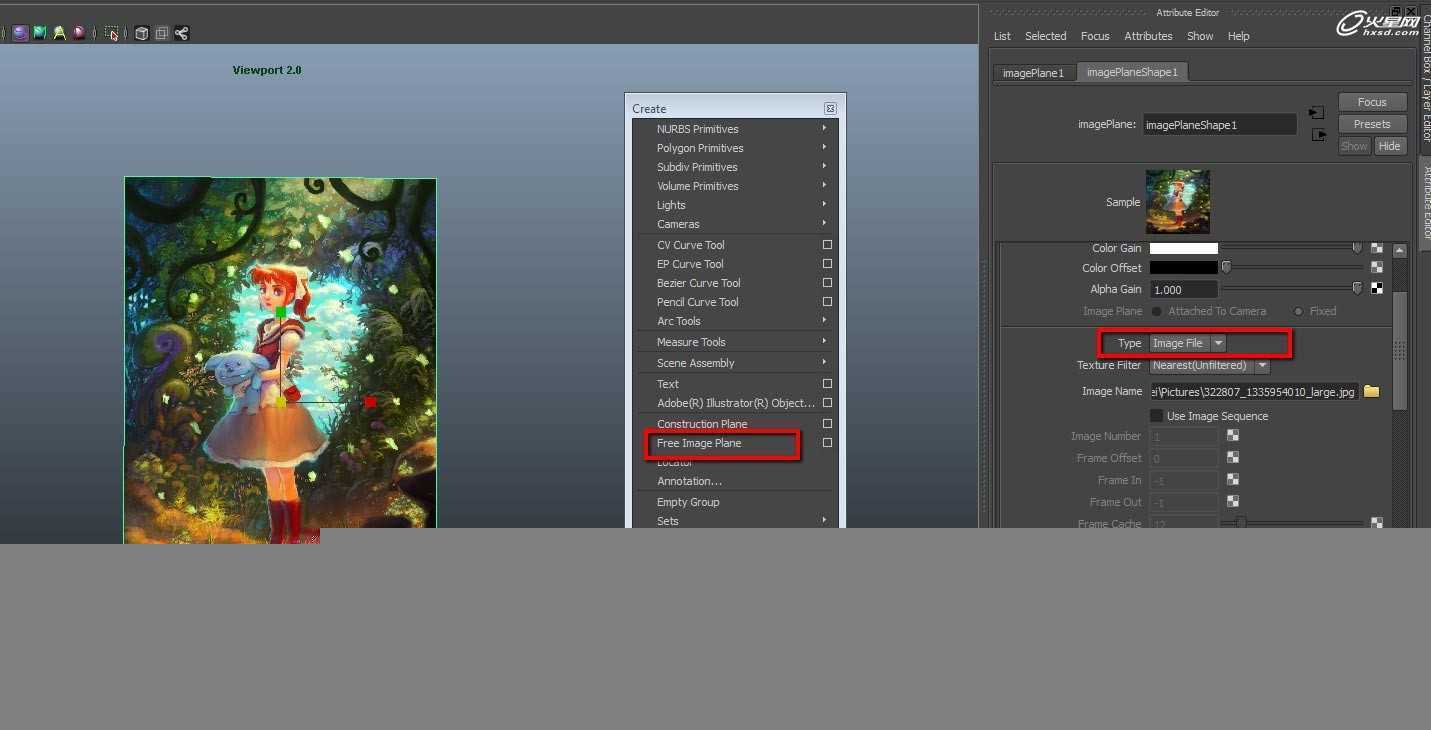
Task: Click the green clapperboard render icon
Action: [39, 33]
